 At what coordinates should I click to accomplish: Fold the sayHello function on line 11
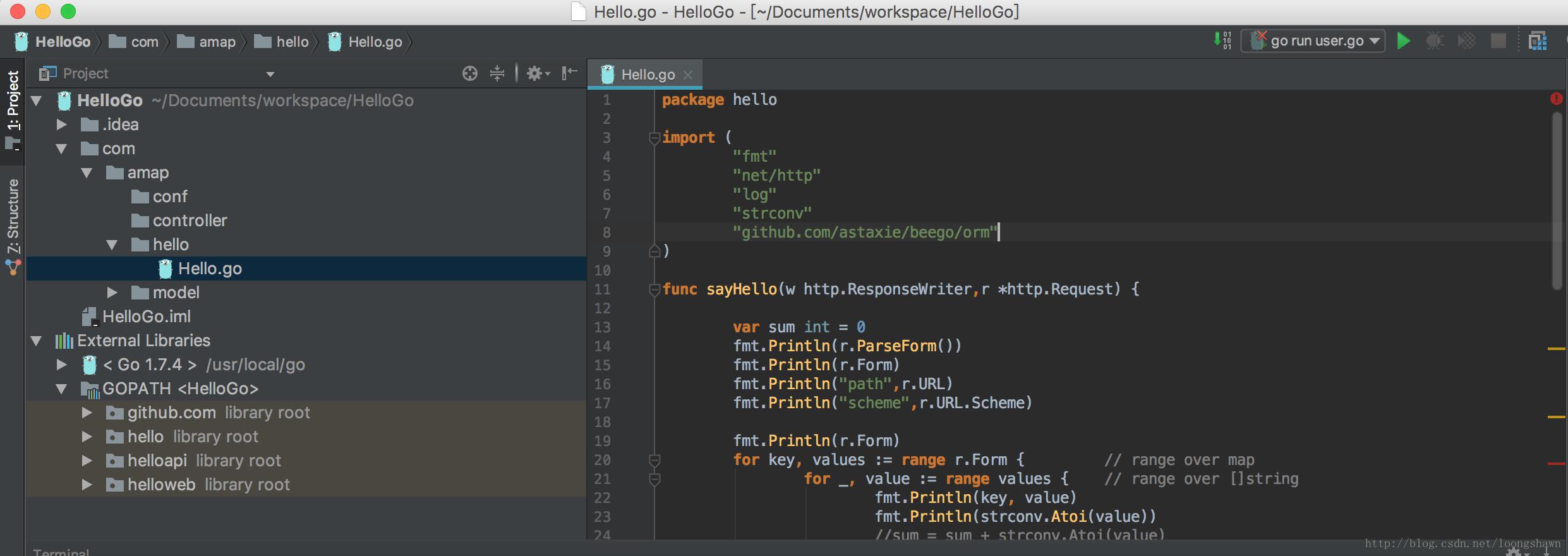(x=654, y=289)
